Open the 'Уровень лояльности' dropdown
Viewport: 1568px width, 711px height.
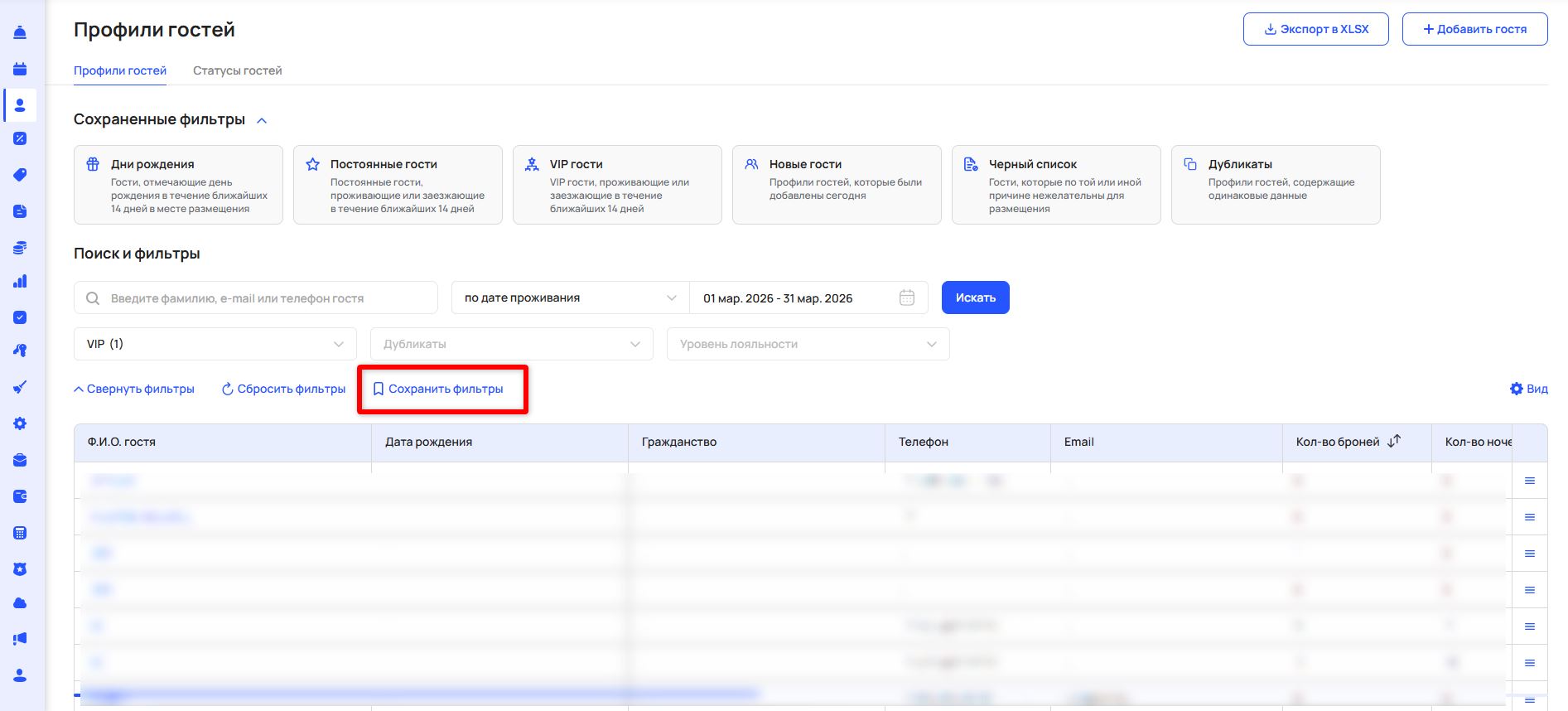click(x=808, y=344)
